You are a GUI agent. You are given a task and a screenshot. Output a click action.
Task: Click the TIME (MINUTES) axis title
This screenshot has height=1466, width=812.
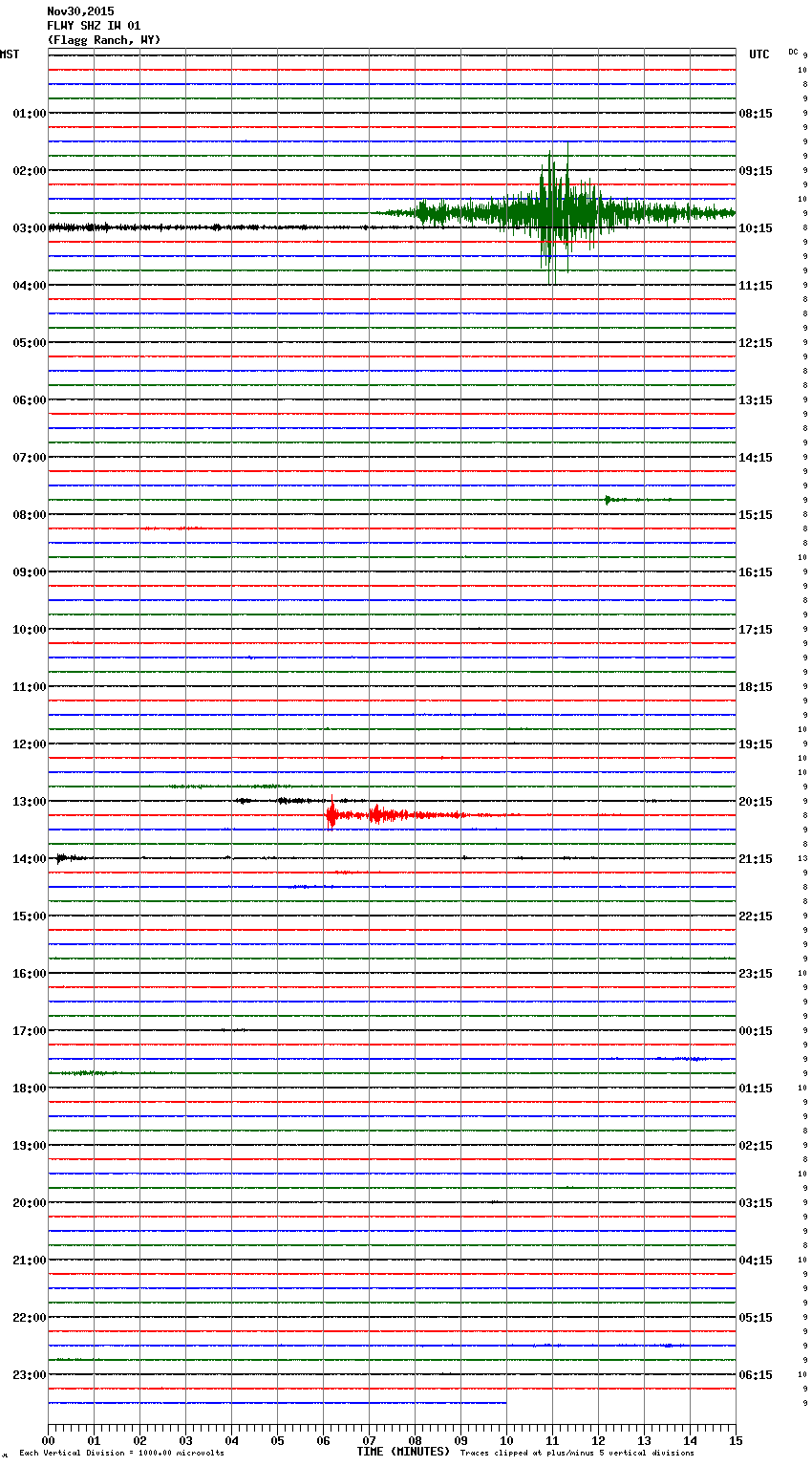pyautogui.click(x=403, y=1452)
